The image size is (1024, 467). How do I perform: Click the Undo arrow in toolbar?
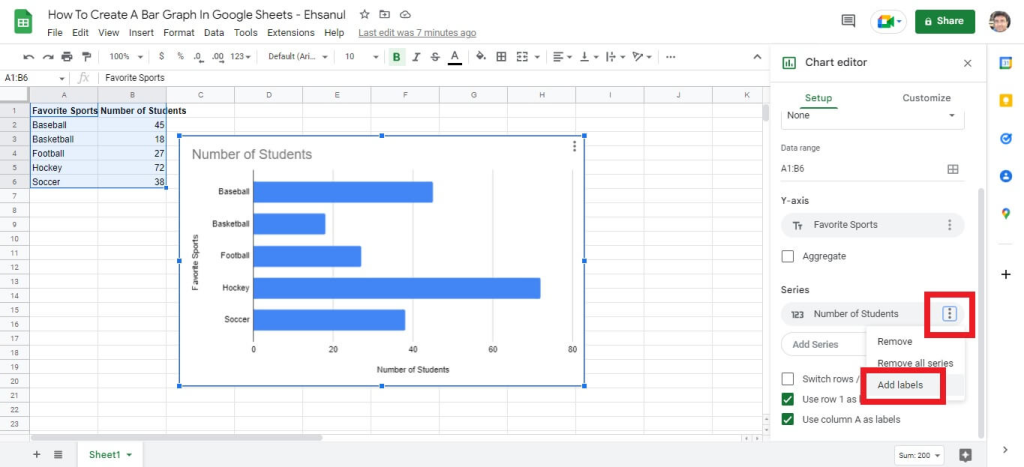coord(29,57)
